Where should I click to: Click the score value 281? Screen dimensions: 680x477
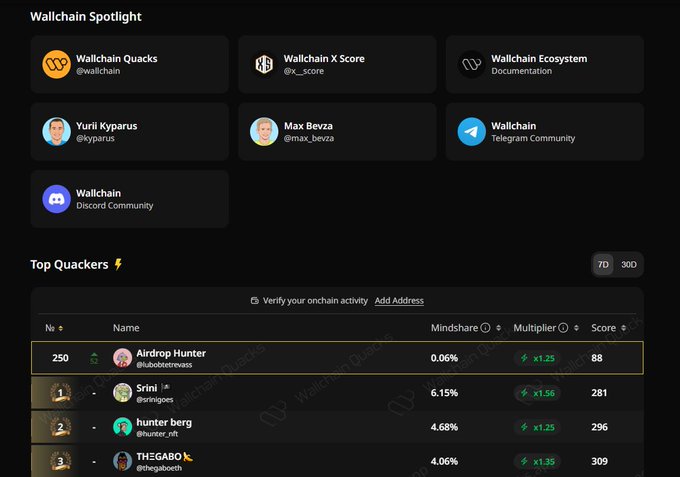(x=599, y=393)
